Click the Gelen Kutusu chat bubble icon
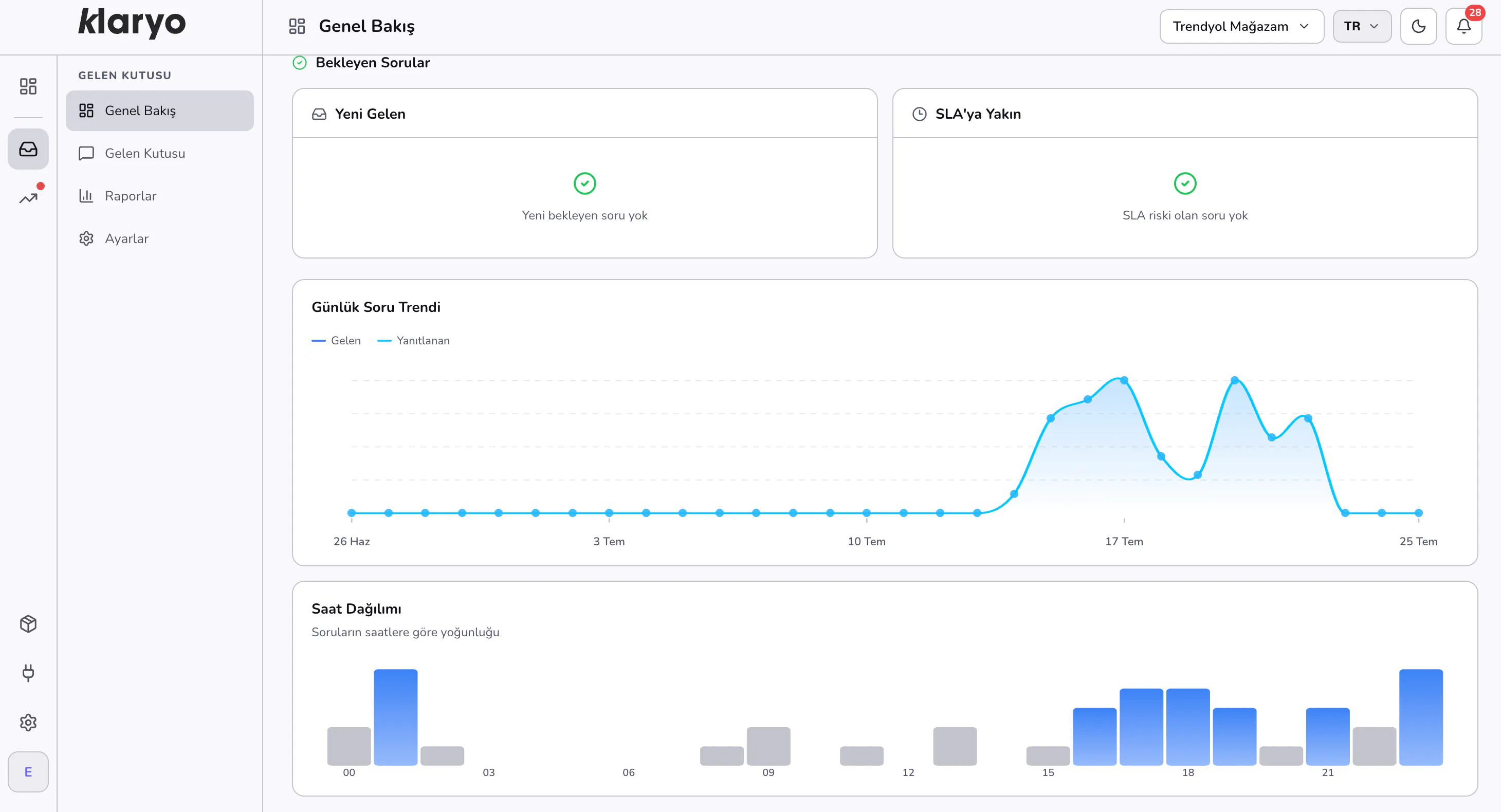 click(86, 153)
